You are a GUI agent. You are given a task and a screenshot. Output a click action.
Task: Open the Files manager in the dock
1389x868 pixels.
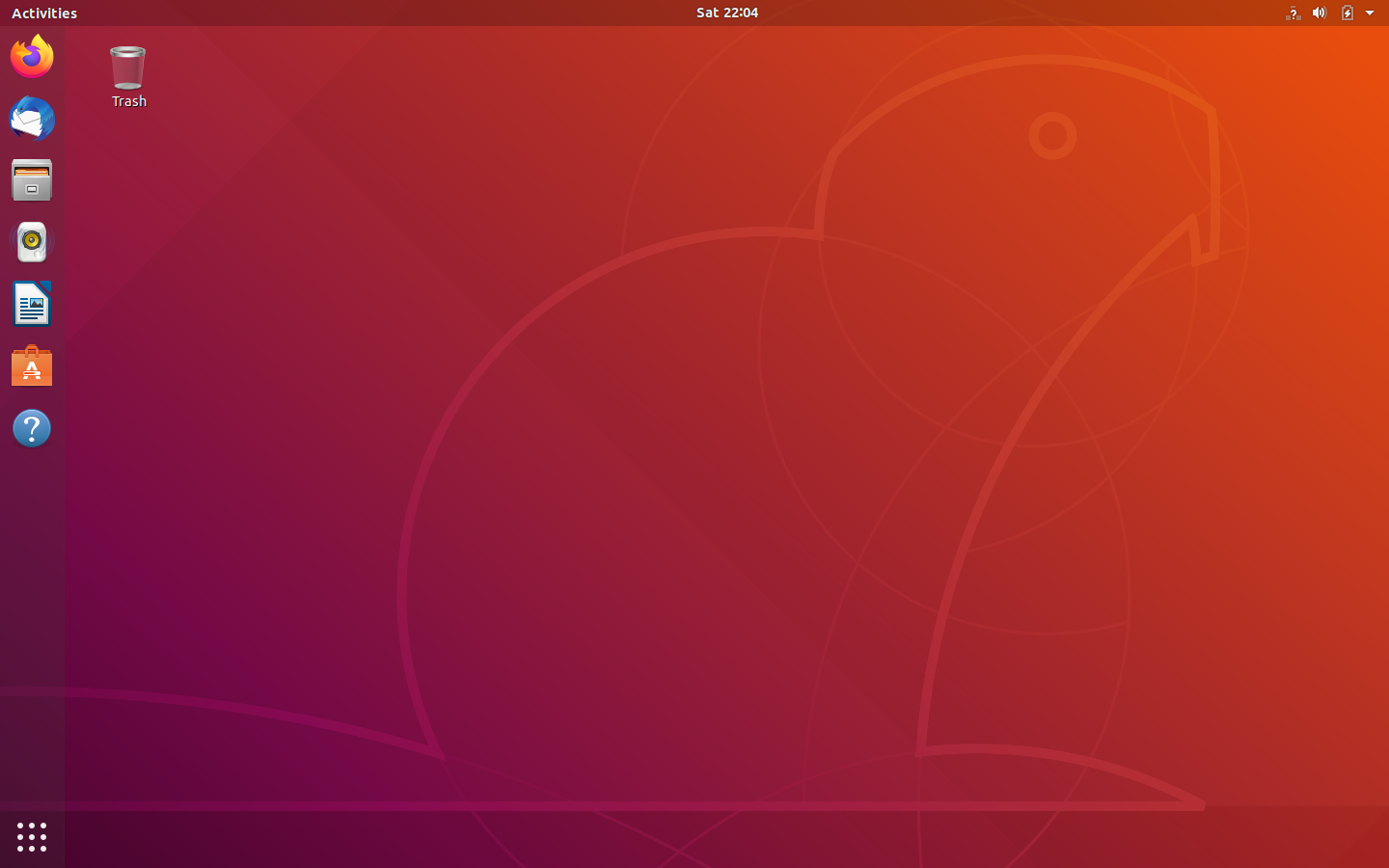pos(32,180)
